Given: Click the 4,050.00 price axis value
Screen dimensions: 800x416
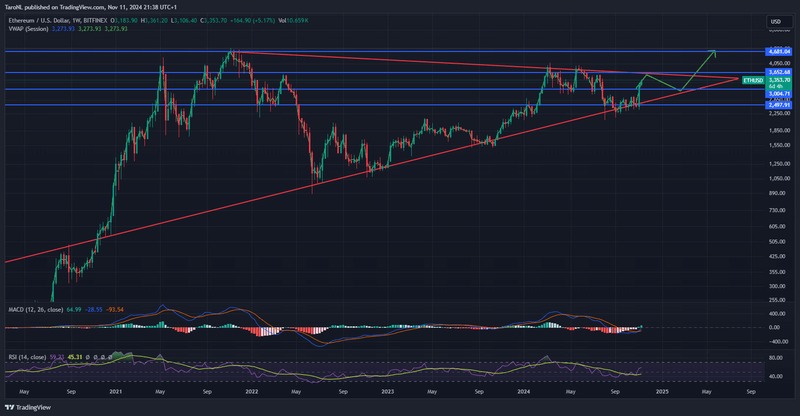Looking at the screenshot, I should click(x=780, y=63).
